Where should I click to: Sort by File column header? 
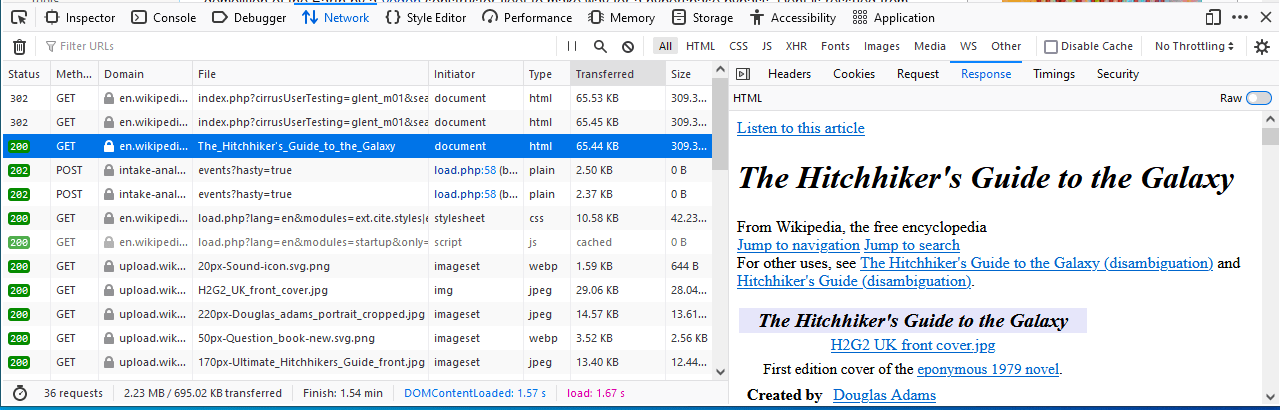point(310,74)
